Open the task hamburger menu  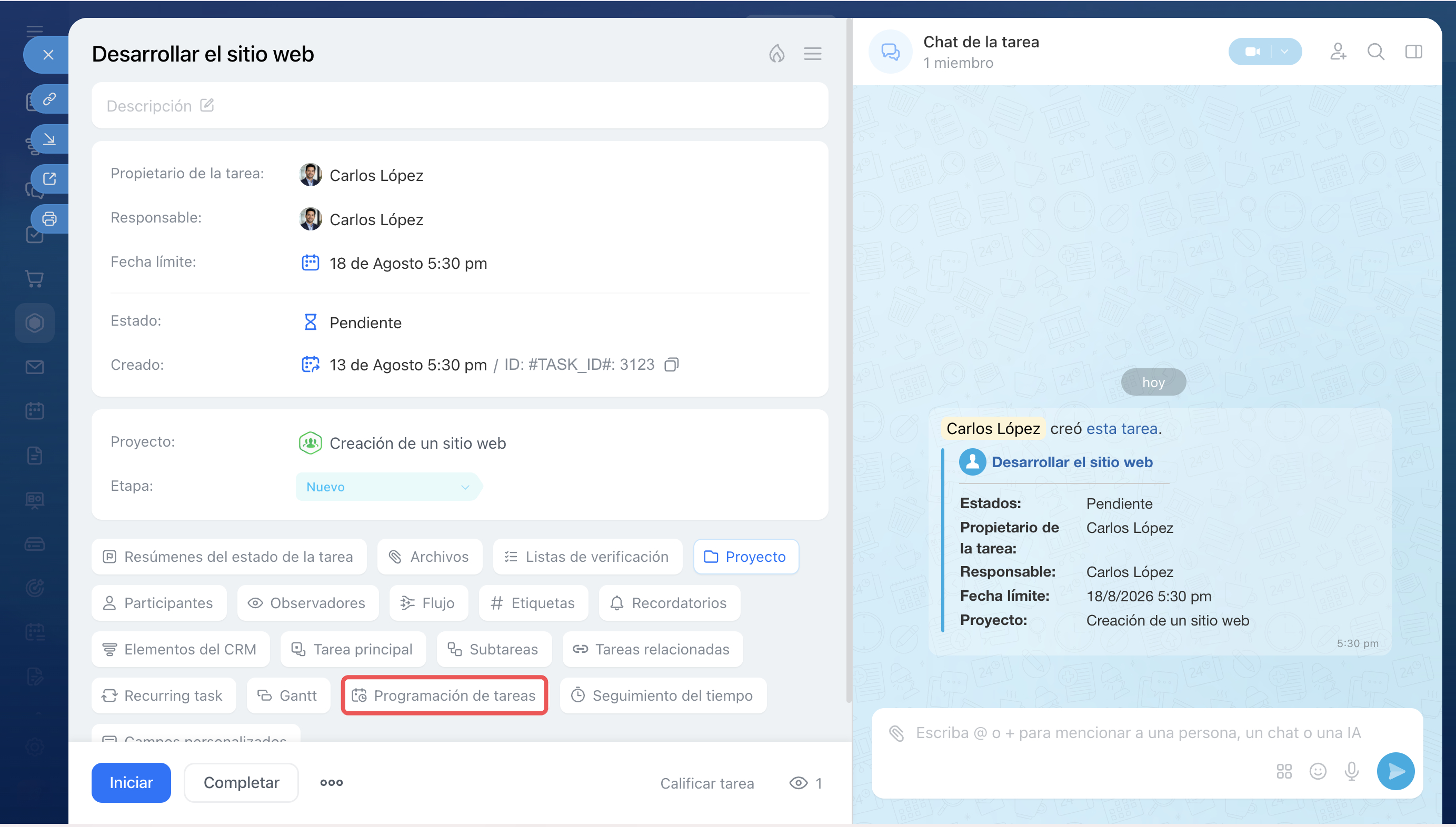click(812, 53)
